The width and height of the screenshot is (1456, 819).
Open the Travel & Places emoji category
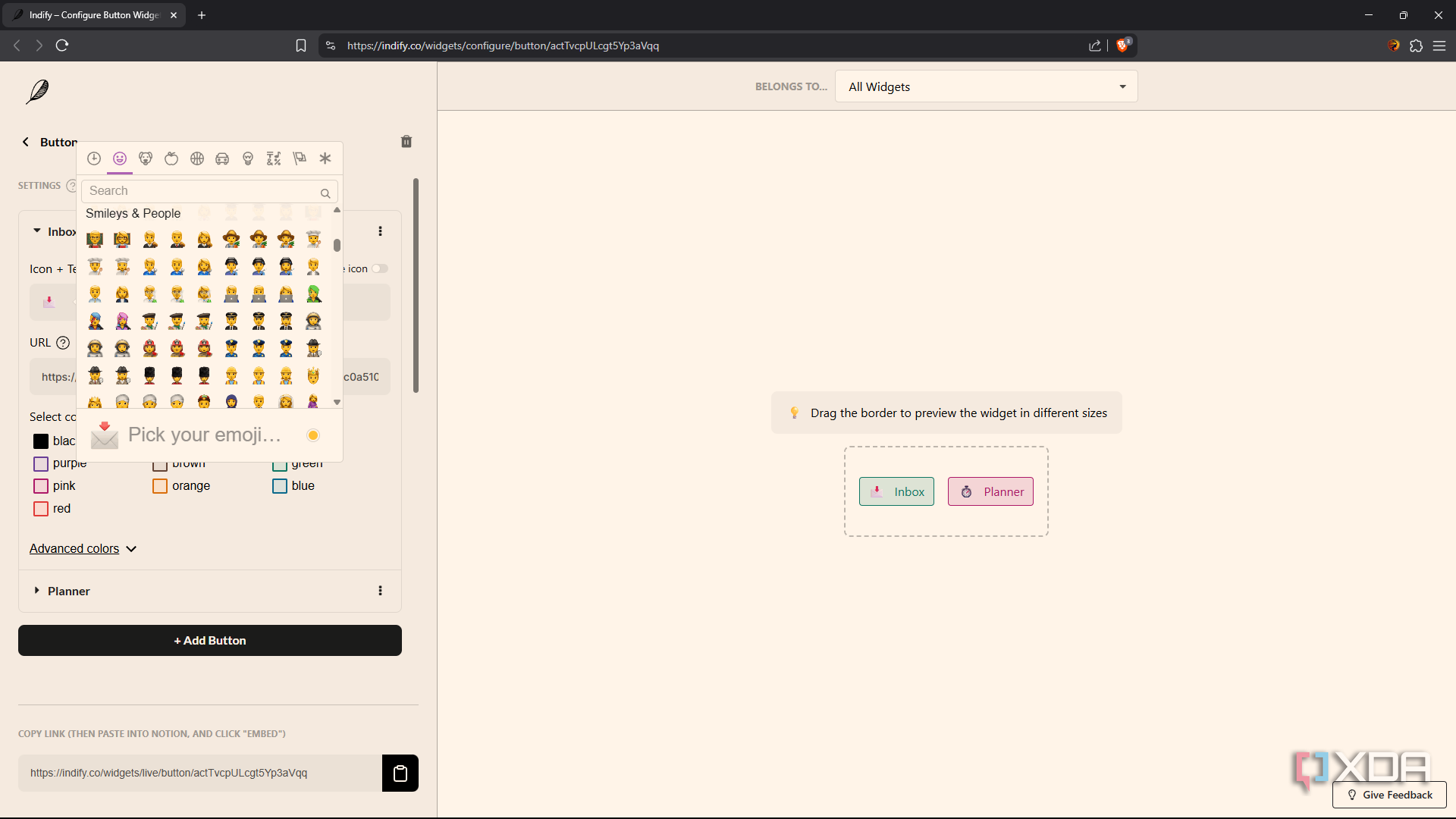tap(222, 158)
